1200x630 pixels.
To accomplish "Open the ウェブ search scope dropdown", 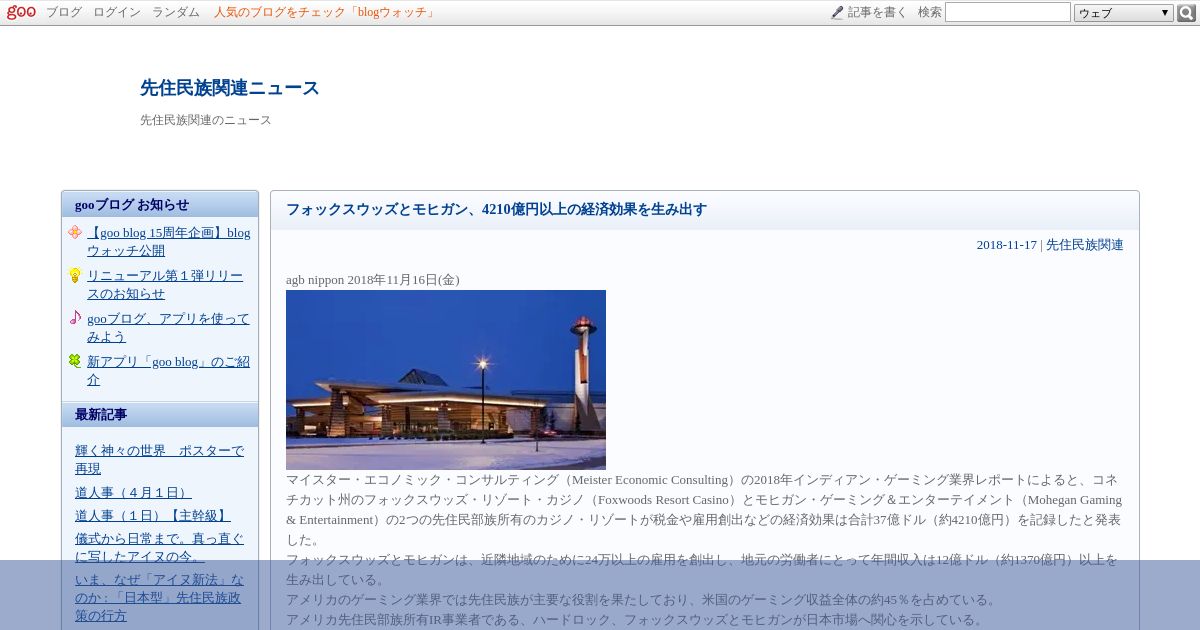I will [x=1124, y=13].
